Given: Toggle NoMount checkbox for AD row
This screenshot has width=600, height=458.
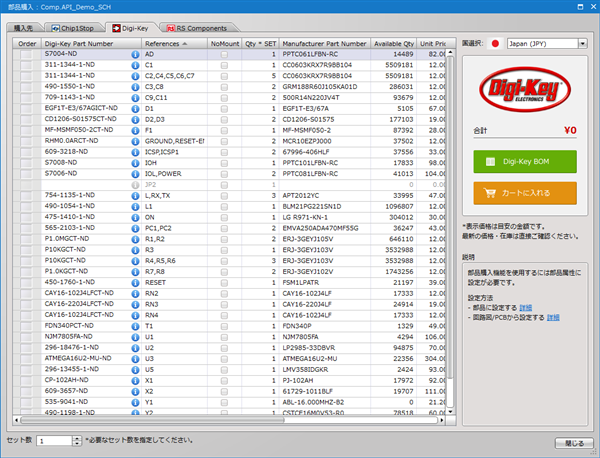Looking at the screenshot, I should 224,55.
